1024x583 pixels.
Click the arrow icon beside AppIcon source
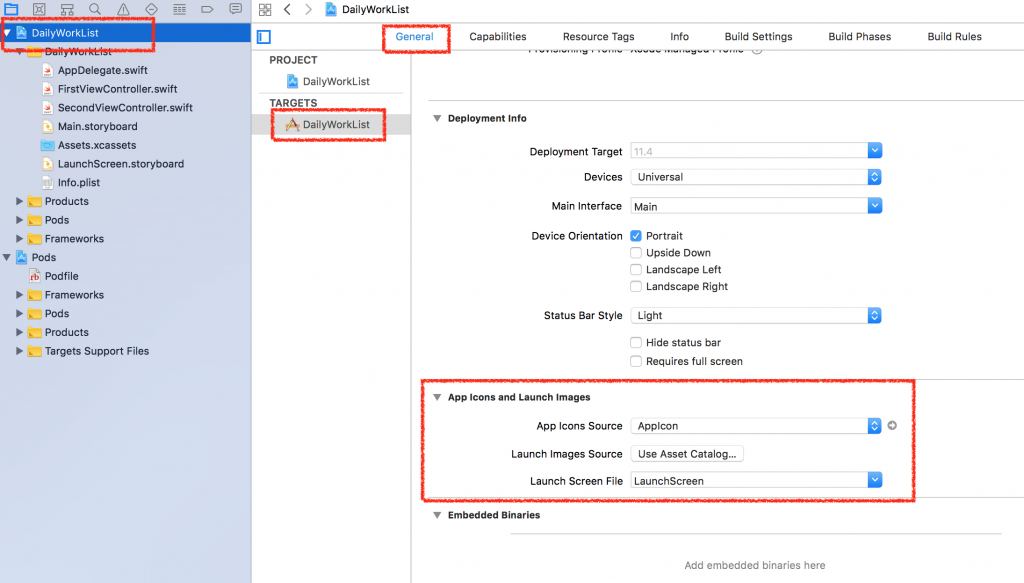892,426
